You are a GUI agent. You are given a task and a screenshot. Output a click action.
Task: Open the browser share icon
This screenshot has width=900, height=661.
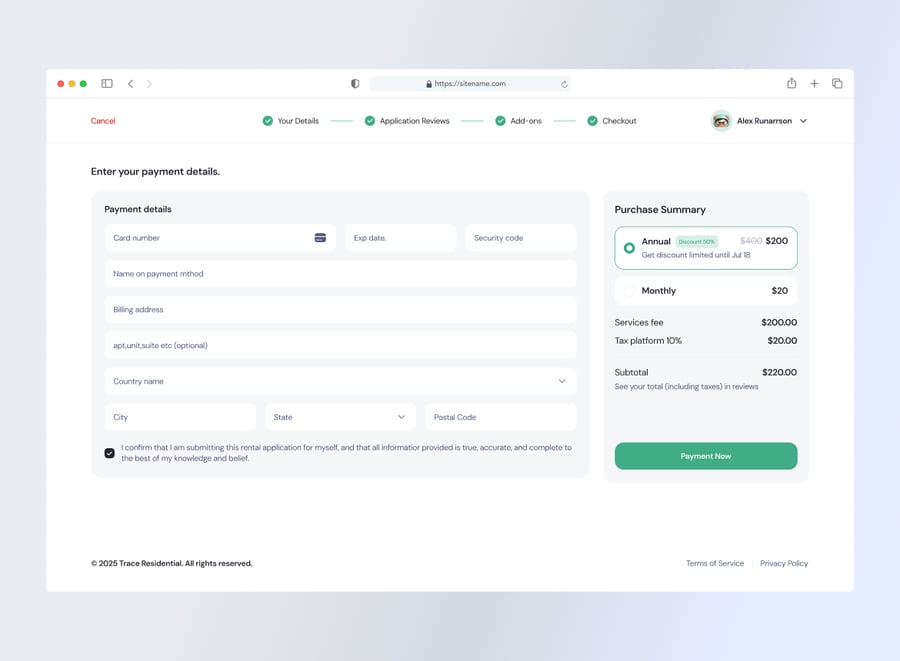(791, 84)
